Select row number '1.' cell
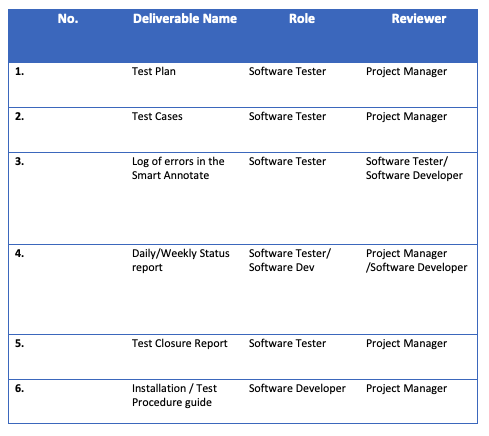 (19, 71)
